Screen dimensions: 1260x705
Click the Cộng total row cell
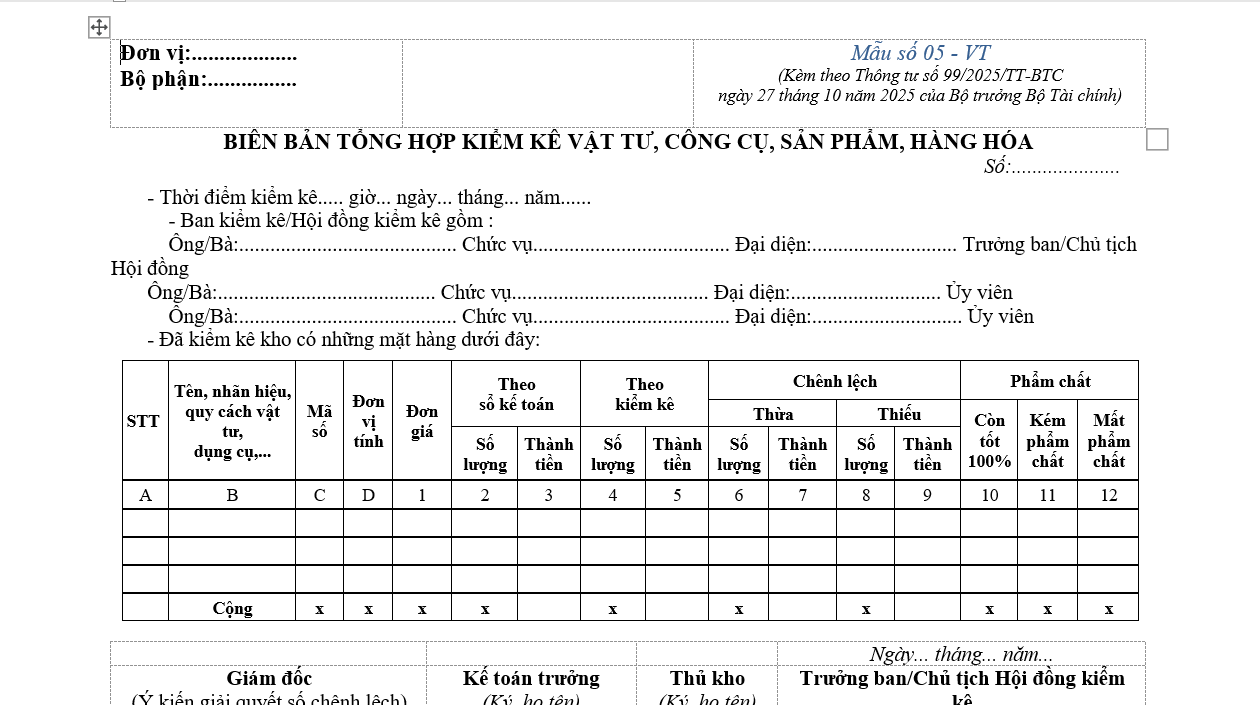pos(232,608)
